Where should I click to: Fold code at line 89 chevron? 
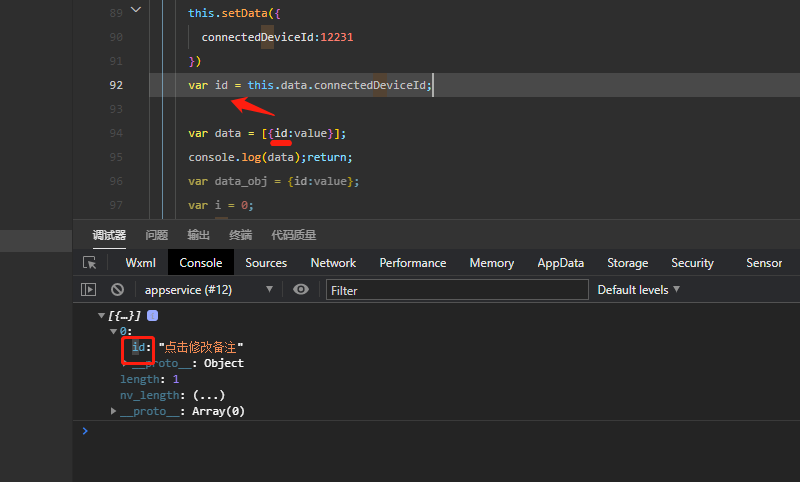click(x=136, y=10)
